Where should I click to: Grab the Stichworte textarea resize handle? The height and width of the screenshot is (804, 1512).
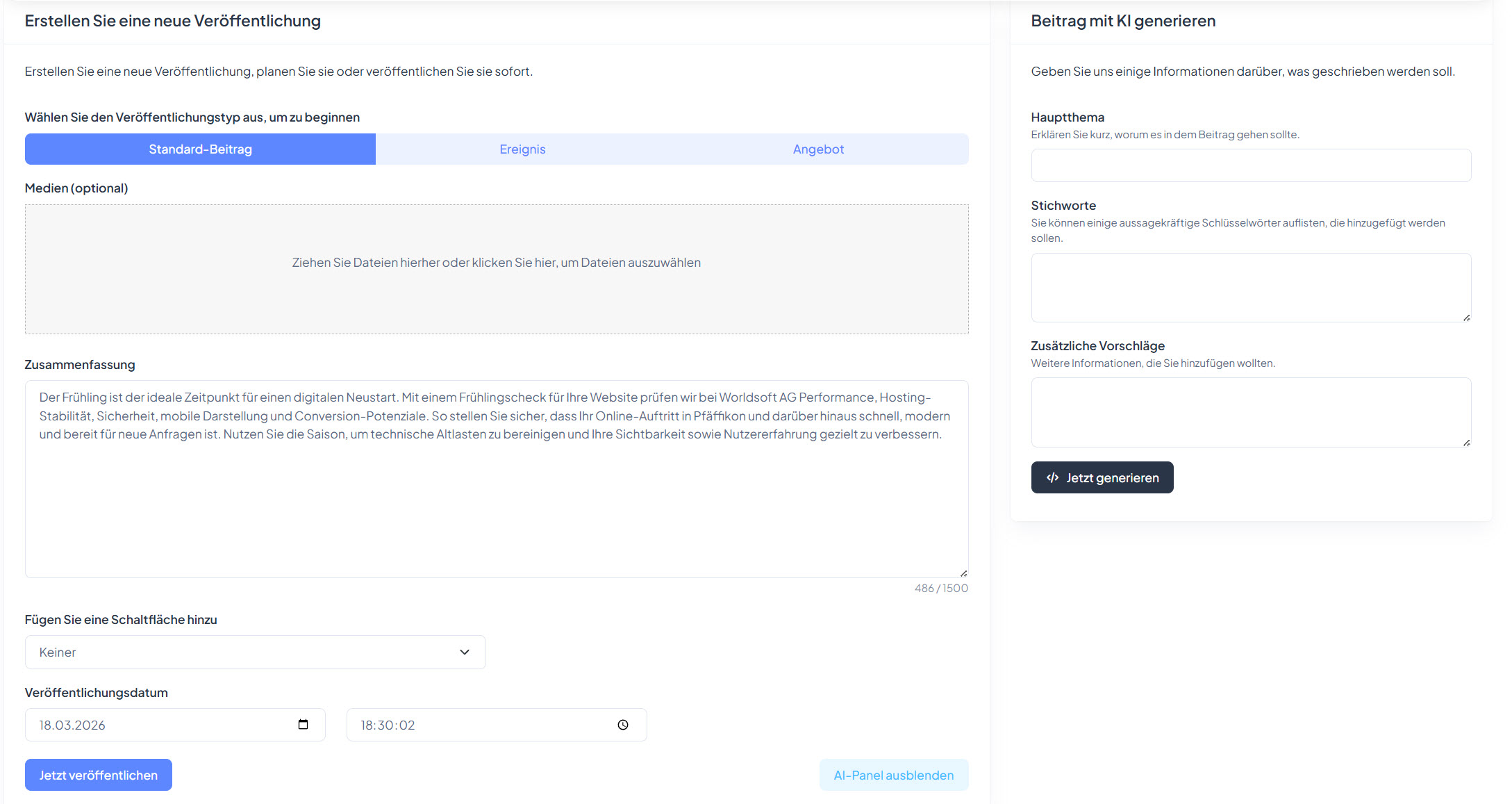(1466, 318)
